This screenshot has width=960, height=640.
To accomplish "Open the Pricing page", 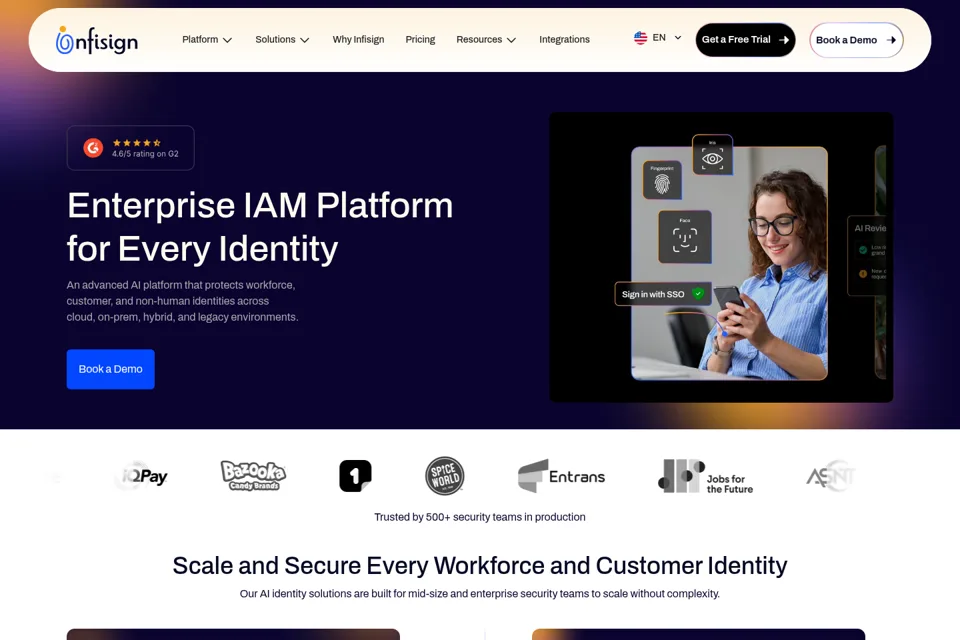I will (x=420, y=39).
